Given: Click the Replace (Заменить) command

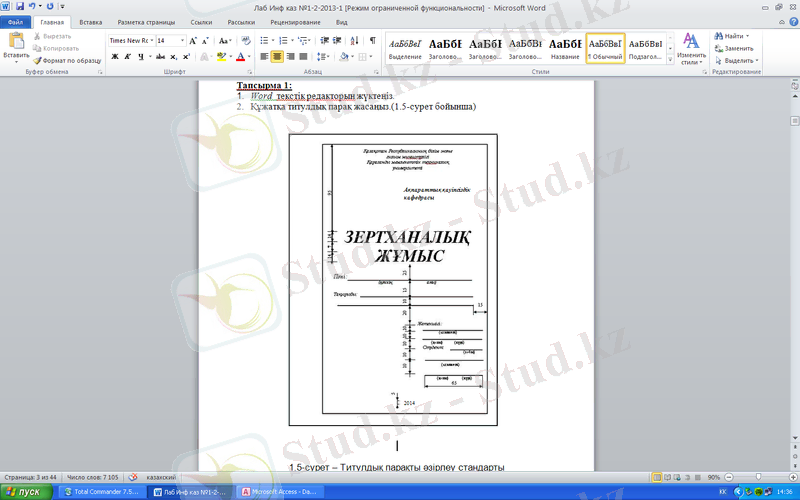Looking at the screenshot, I should click(735, 48).
